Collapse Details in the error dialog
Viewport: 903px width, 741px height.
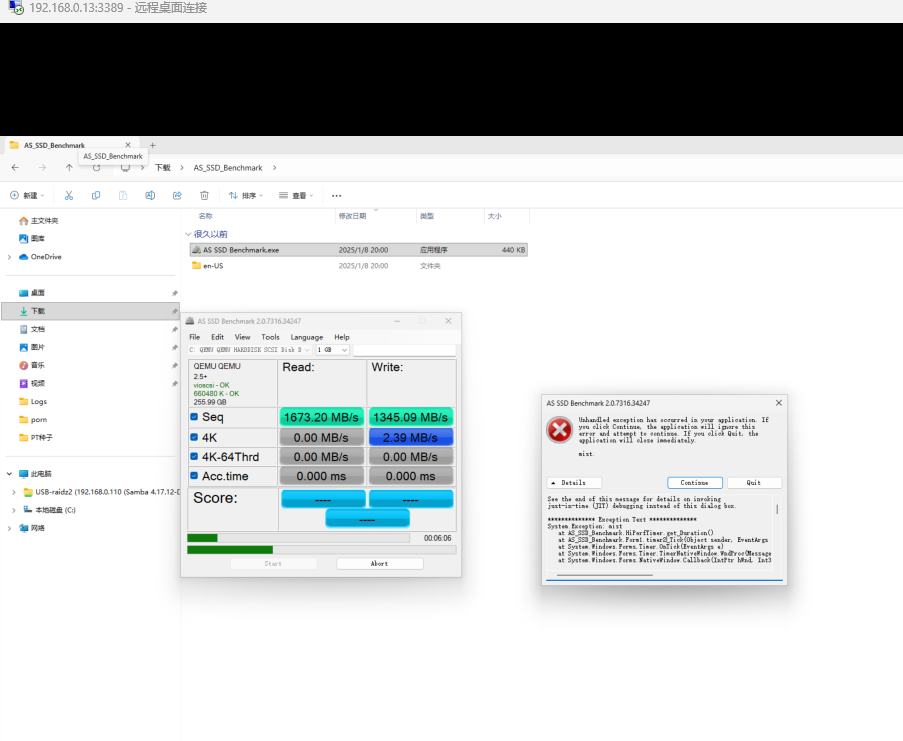coord(574,483)
